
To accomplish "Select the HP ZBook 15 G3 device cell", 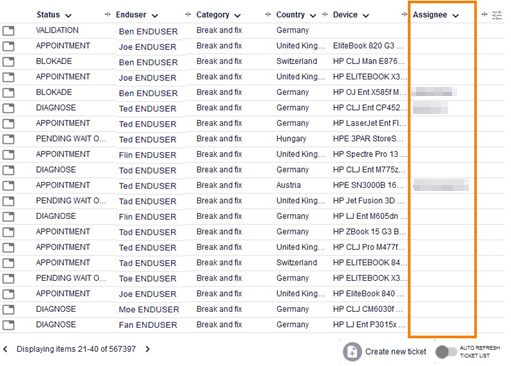I will click(369, 232).
